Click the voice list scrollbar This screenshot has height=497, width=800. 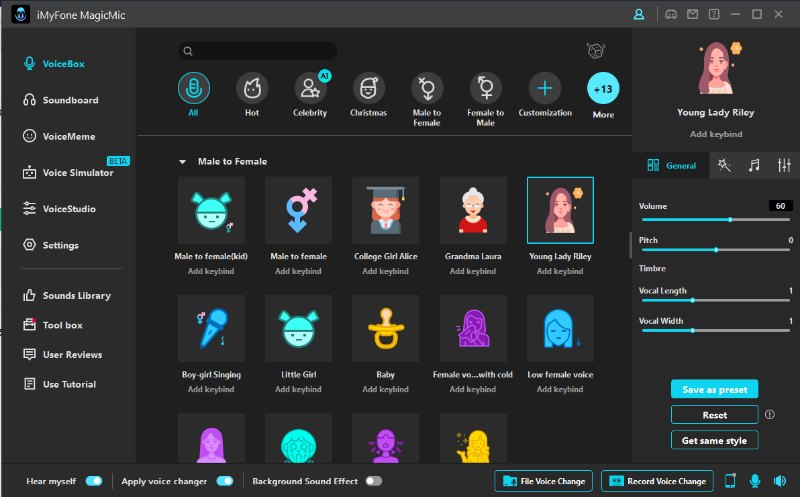[x=631, y=245]
